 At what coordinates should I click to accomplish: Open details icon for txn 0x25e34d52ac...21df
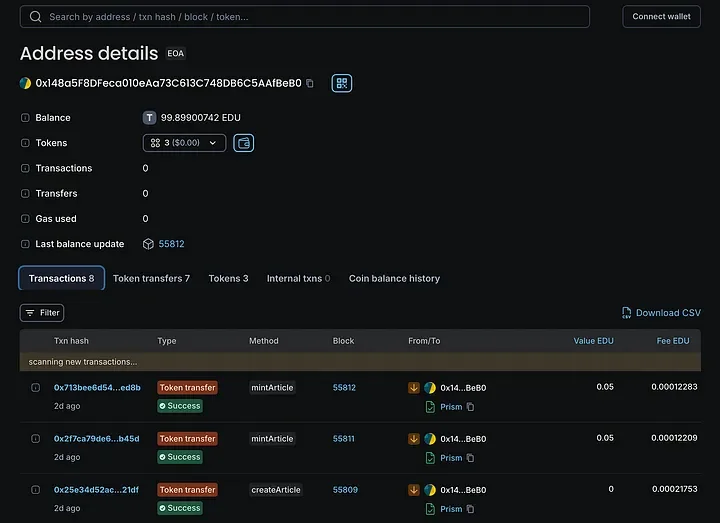click(35, 489)
